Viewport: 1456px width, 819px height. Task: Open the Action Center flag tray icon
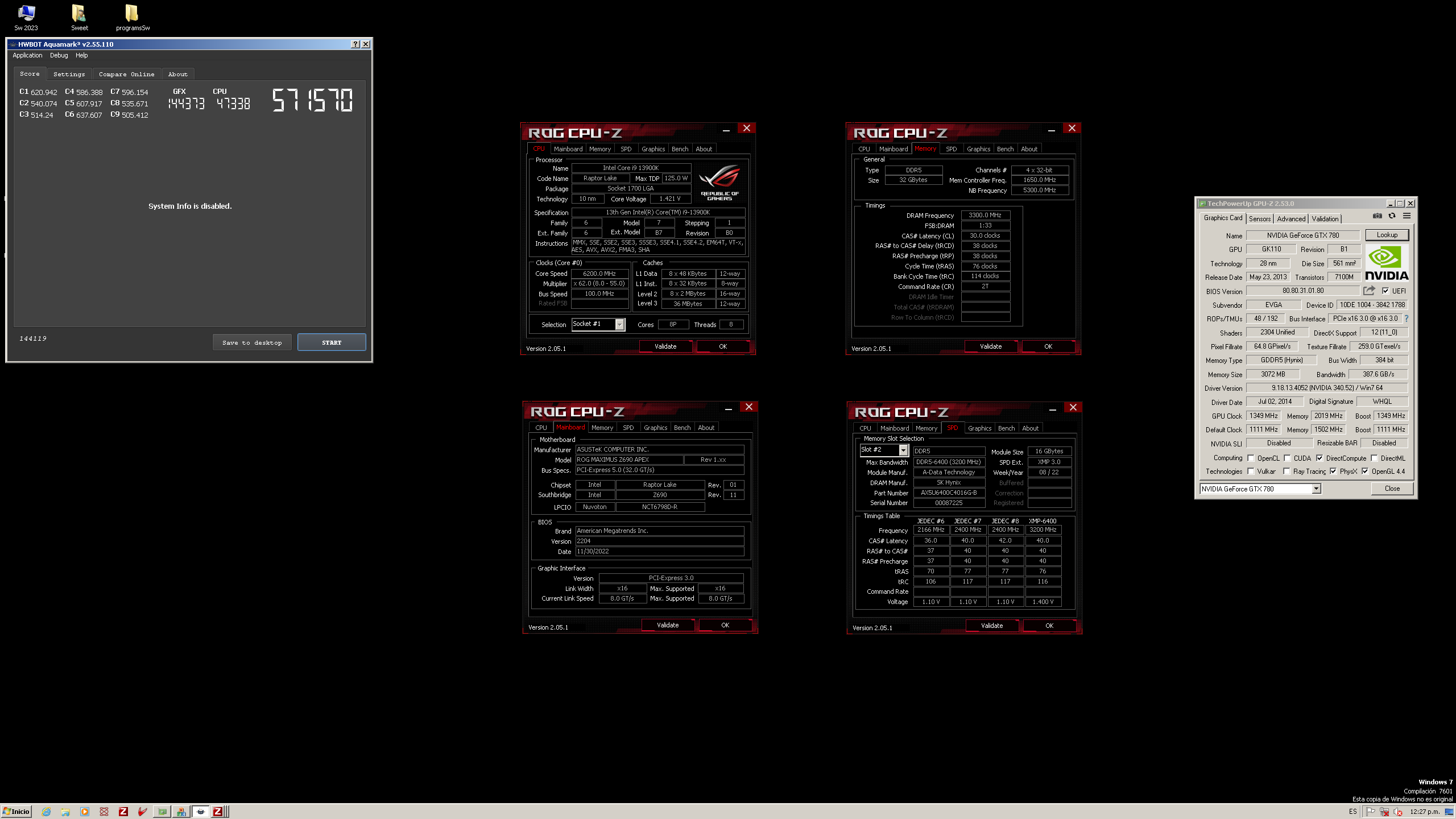click(1371, 812)
